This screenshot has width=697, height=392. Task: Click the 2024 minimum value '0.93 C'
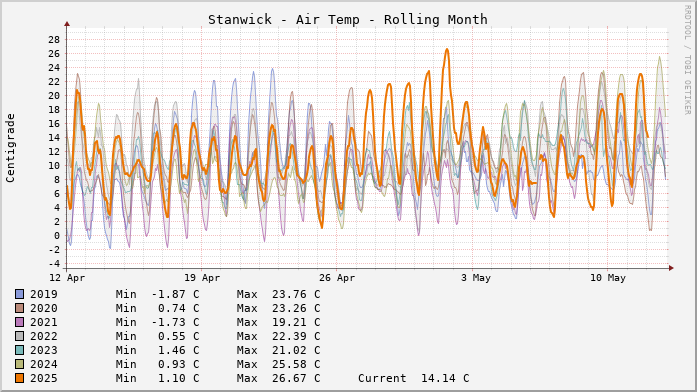(179, 364)
